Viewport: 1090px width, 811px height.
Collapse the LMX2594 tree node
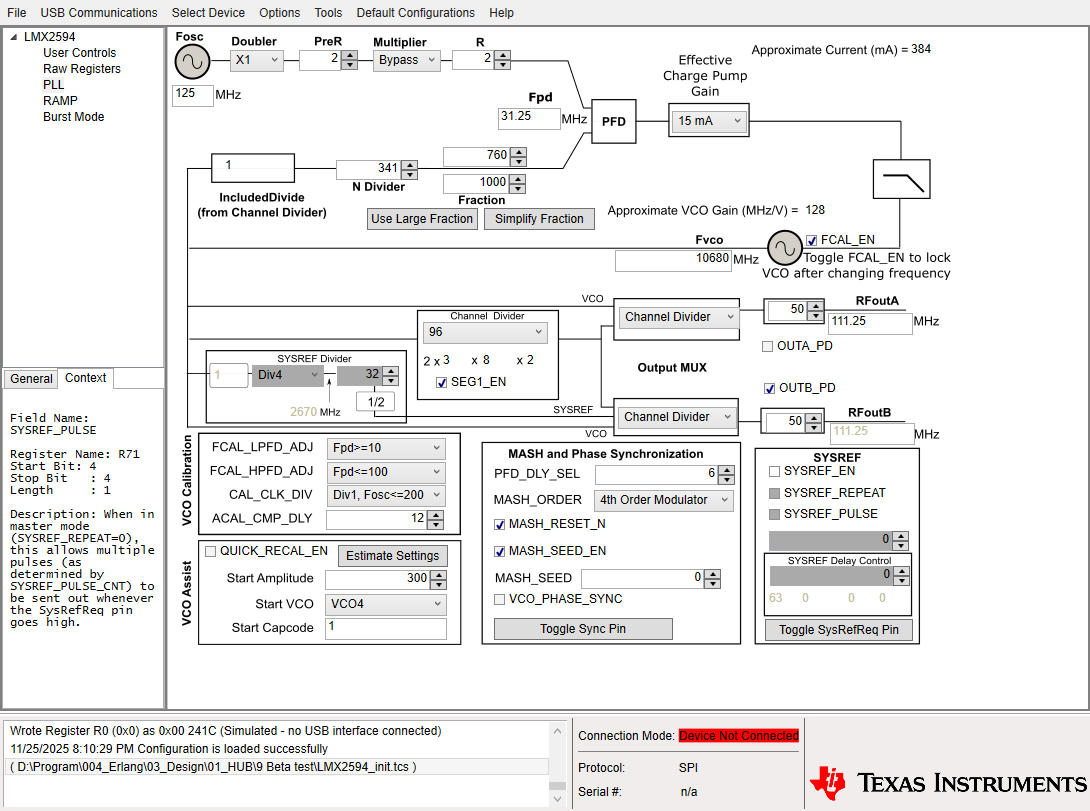[14, 37]
